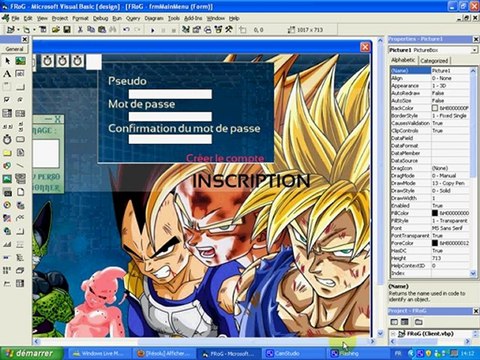480x360 pixels.
Task: Select the CheckBox tool in the toolbox
Action: click(x=7, y=100)
